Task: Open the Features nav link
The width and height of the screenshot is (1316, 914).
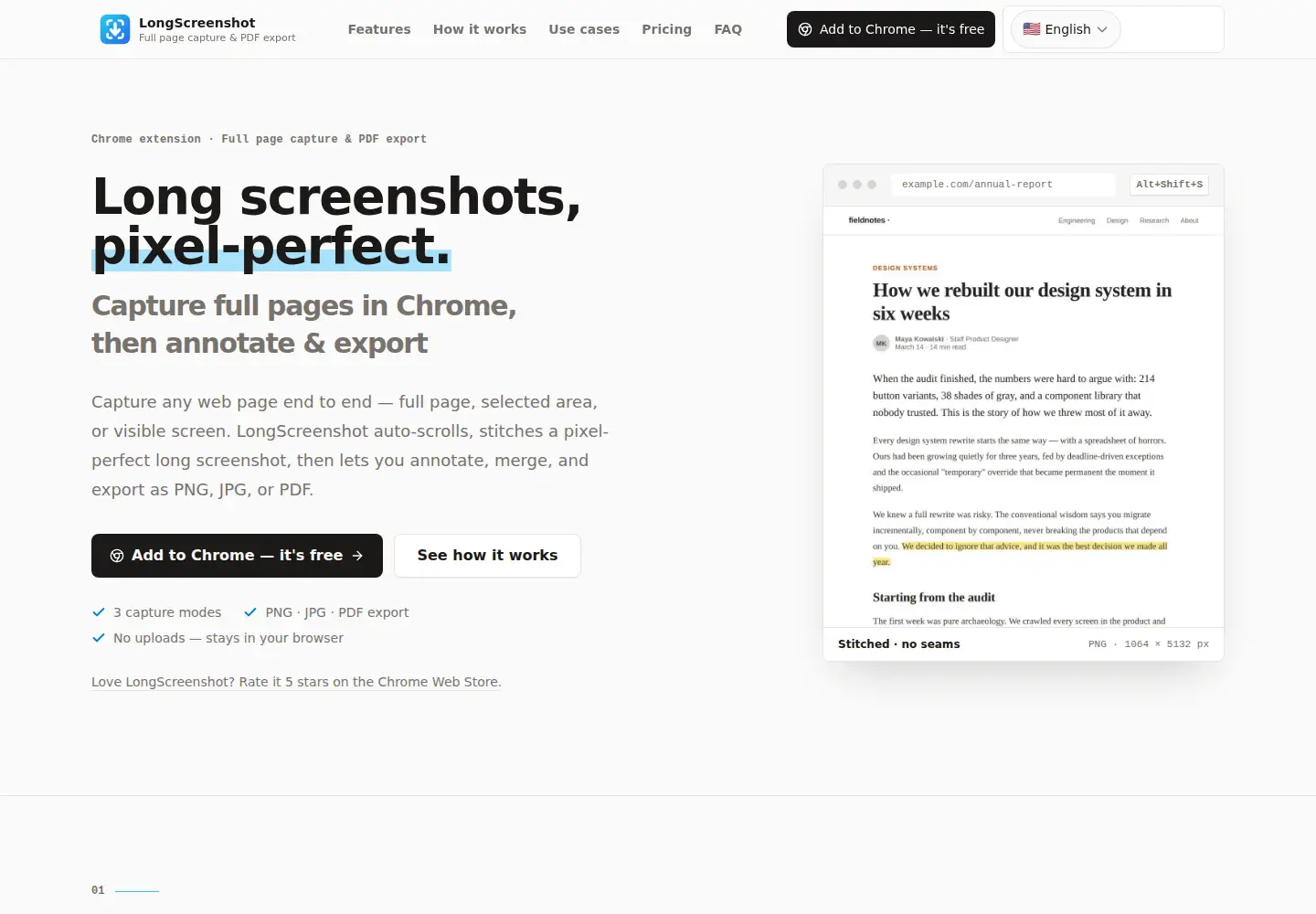Action: pos(379,29)
